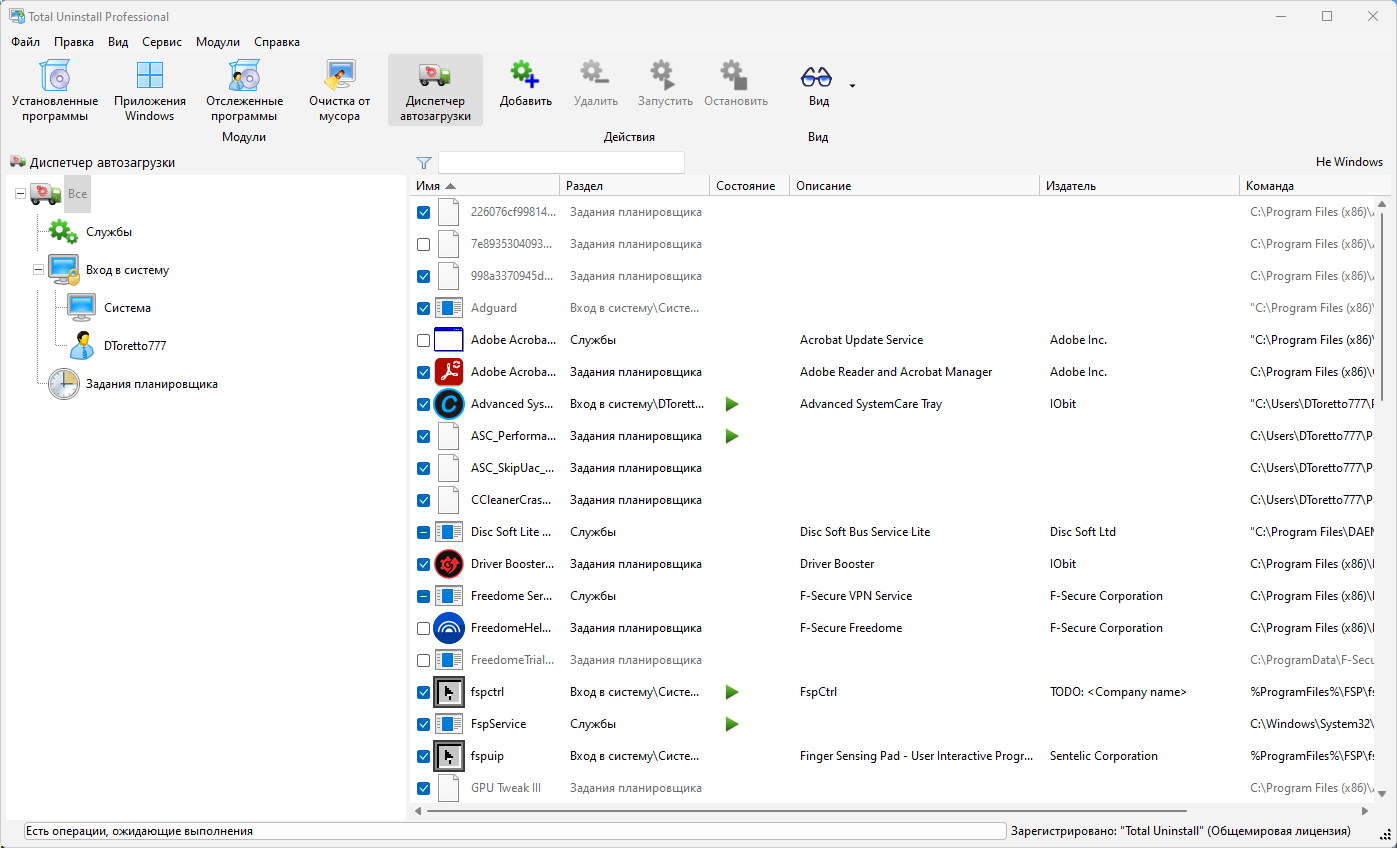Select the DToretto777 user node

(134, 346)
